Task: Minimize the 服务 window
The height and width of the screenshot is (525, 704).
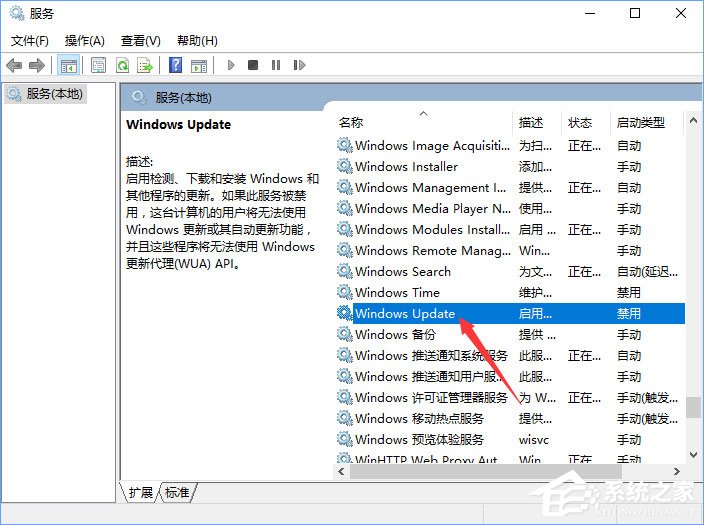Action: click(x=590, y=13)
